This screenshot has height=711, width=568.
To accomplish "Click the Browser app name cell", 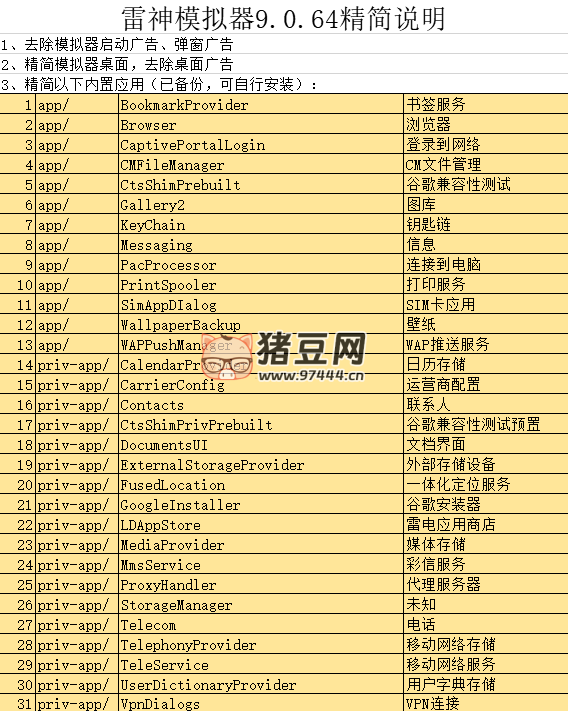I will point(261,124).
